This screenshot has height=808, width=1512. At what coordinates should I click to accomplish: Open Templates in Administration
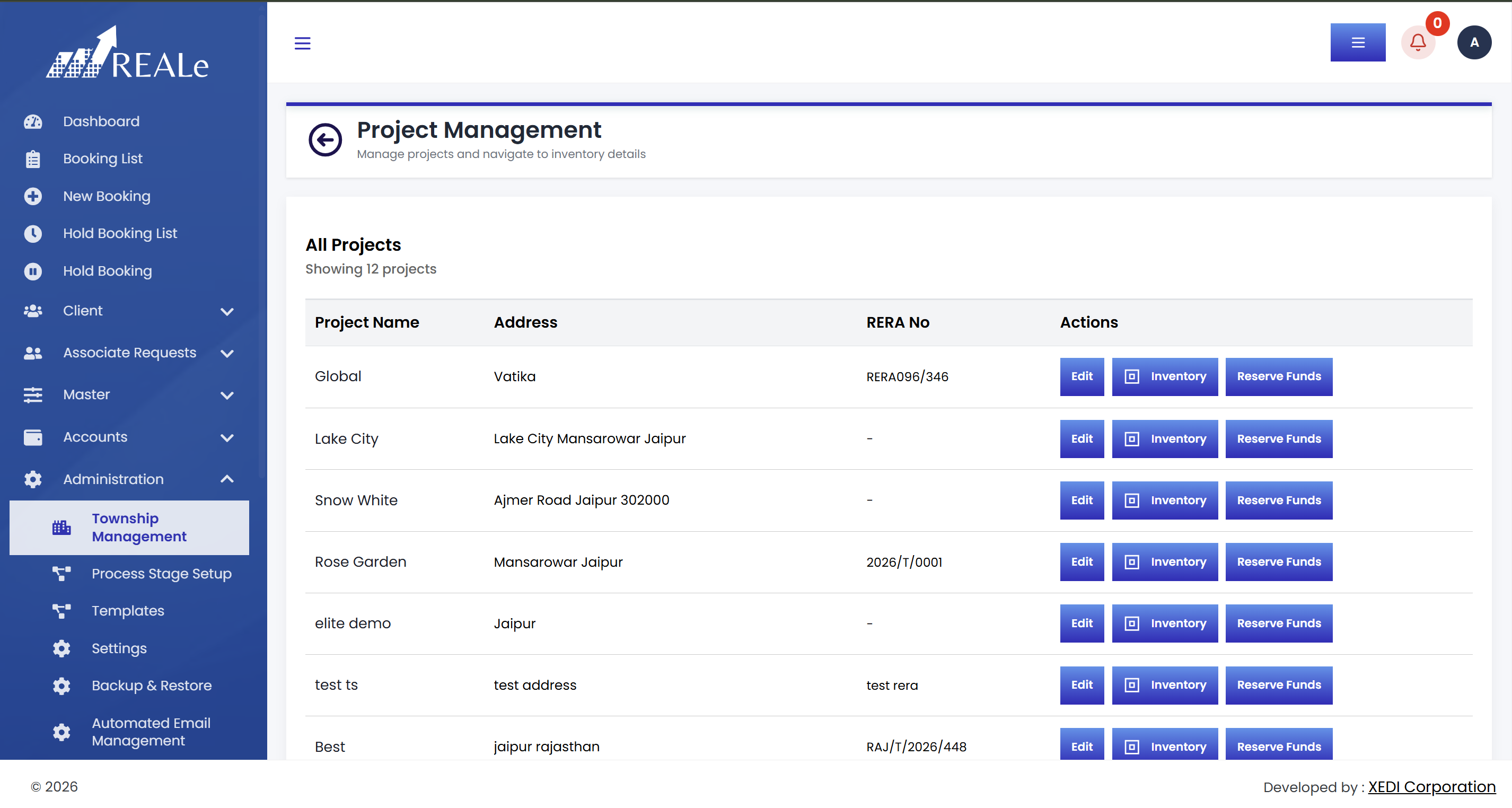[x=129, y=611]
